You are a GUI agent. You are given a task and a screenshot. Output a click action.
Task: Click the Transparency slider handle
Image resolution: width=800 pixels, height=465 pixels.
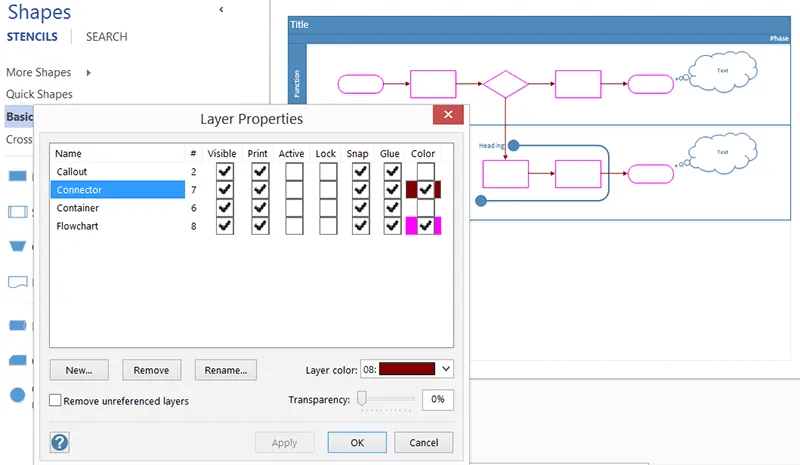click(x=362, y=398)
